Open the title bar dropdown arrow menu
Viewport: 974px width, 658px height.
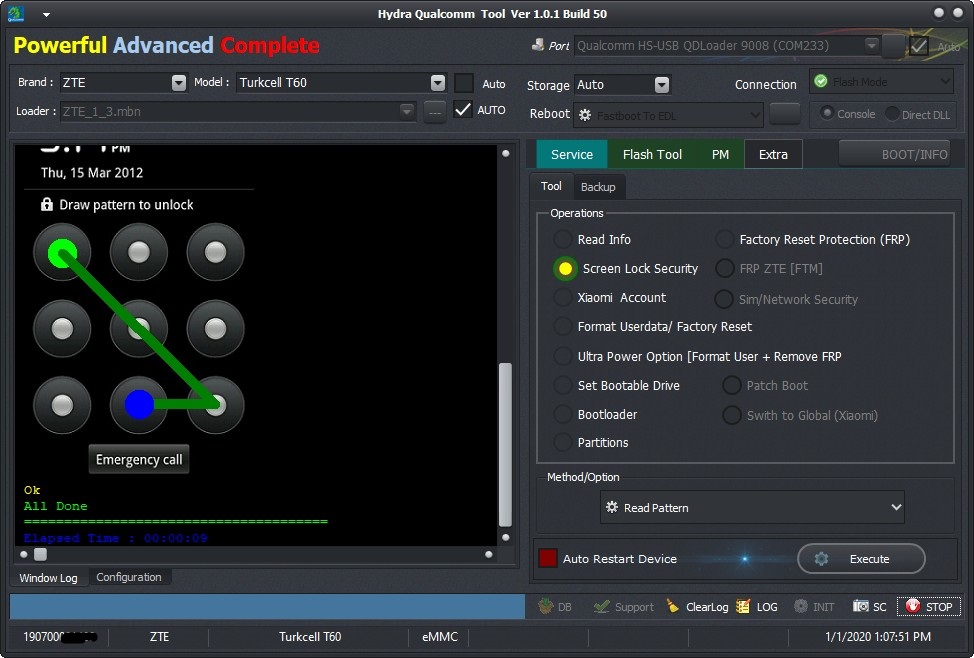(x=46, y=14)
